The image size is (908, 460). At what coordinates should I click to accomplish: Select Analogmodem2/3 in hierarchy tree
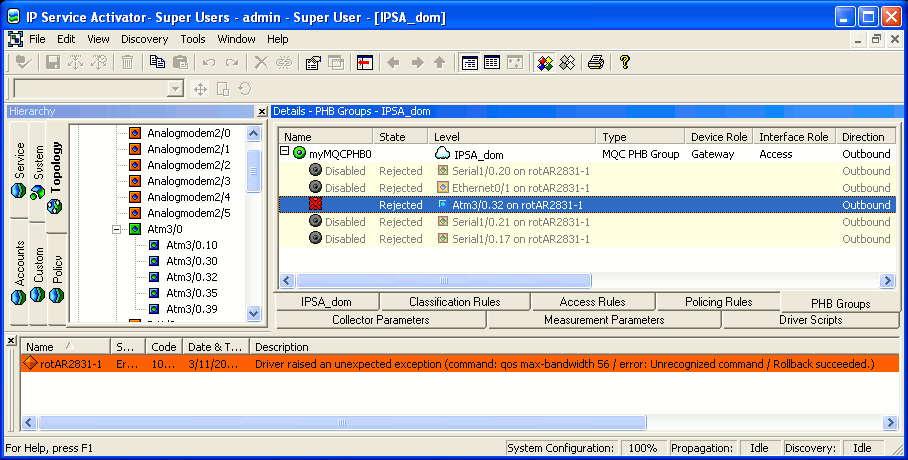coord(188,181)
